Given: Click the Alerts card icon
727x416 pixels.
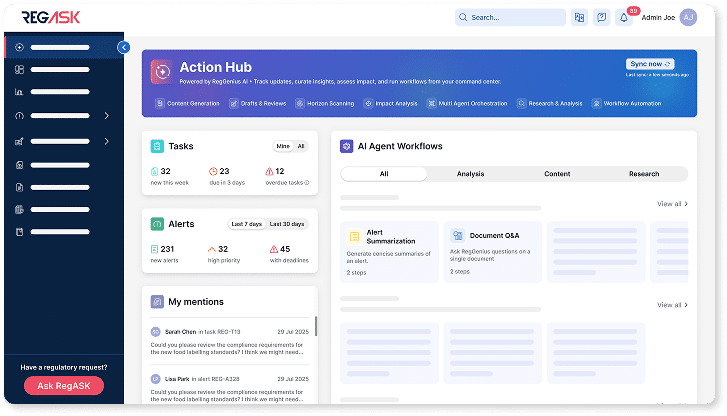Looking at the screenshot, I should click(x=157, y=224).
